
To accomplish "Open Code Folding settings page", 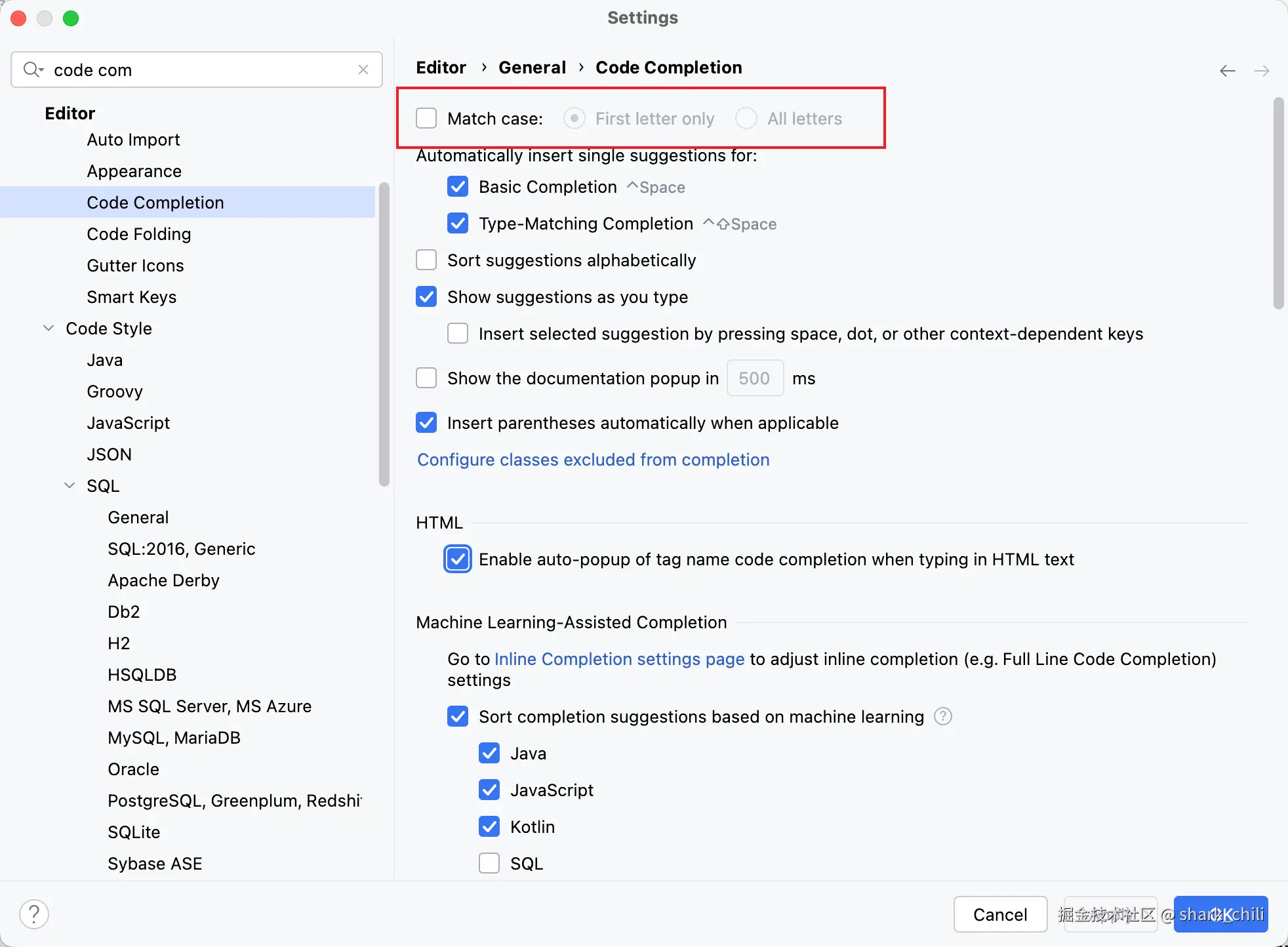I will (138, 234).
